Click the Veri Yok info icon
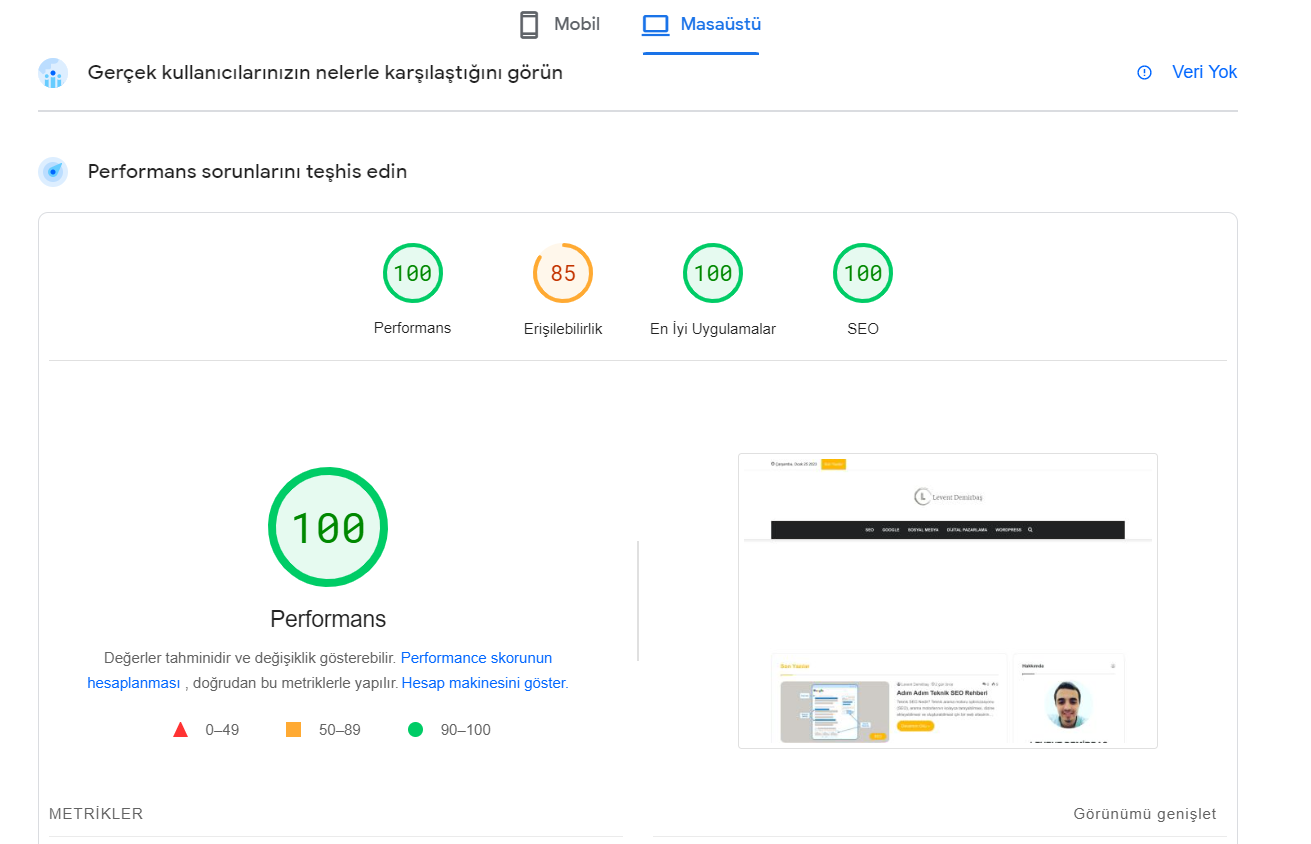The width and height of the screenshot is (1311, 844). point(1145,72)
